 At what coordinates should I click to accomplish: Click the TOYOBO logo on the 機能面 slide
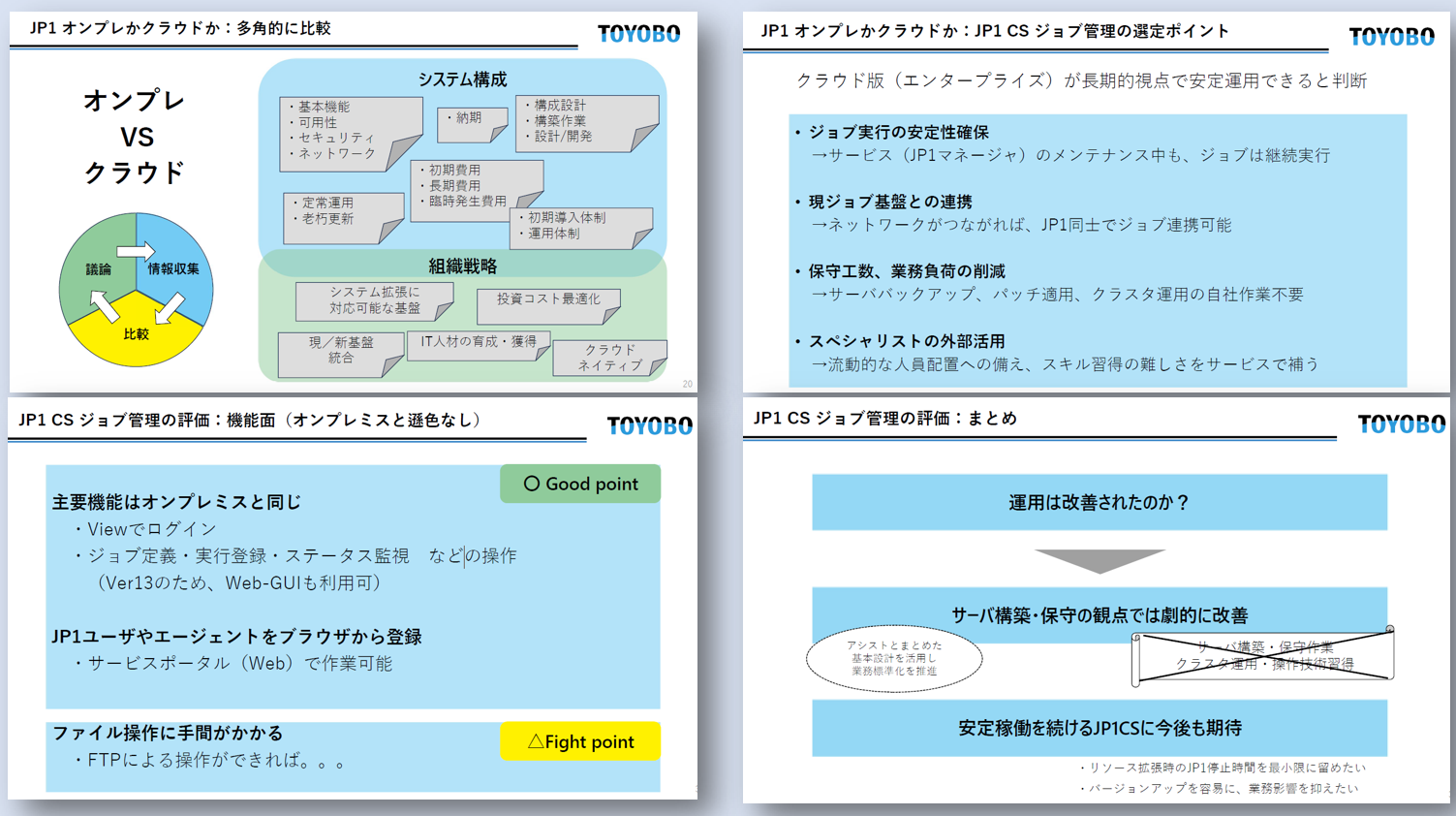pyautogui.click(x=649, y=425)
